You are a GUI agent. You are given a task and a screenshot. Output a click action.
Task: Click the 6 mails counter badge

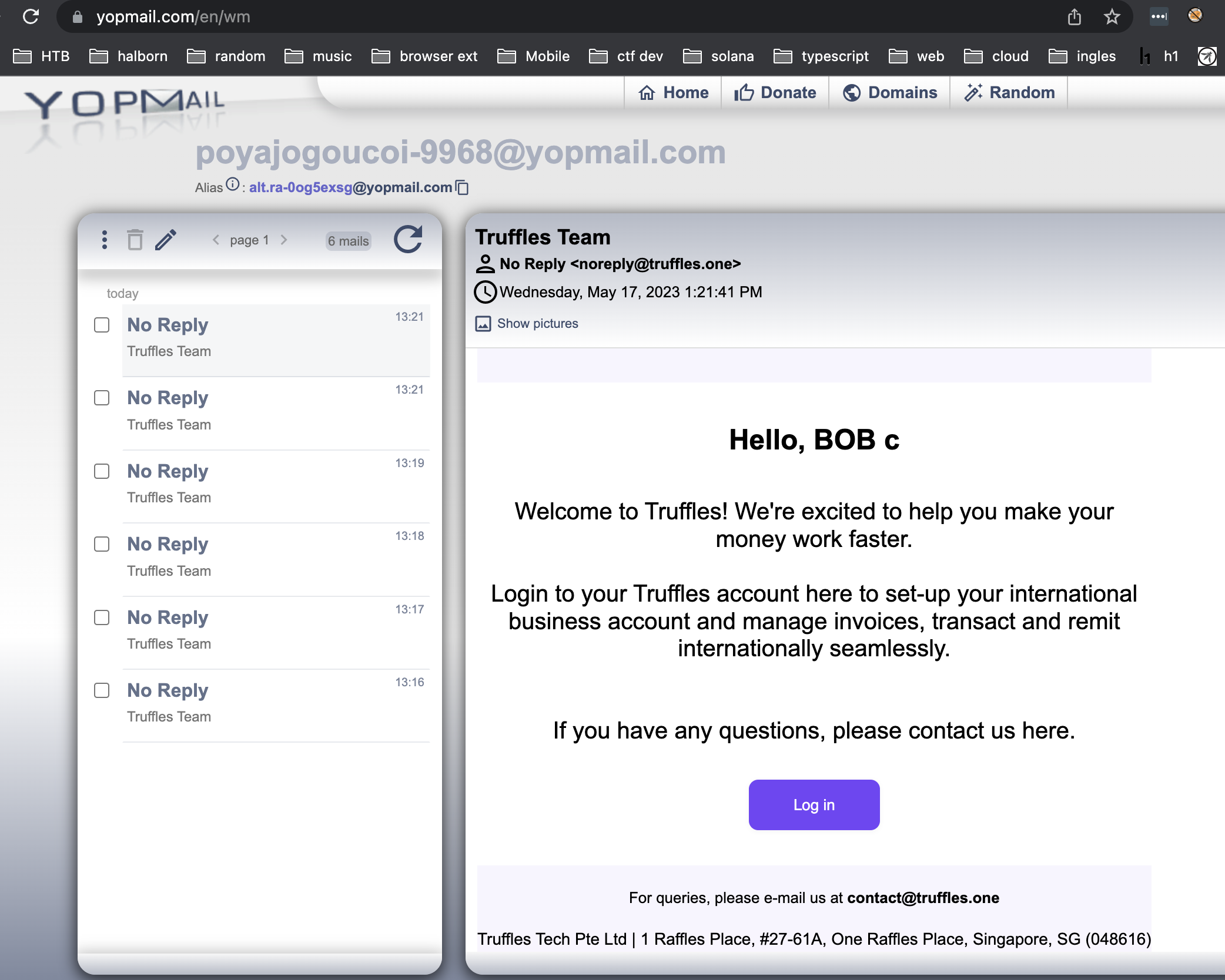(x=349, y=241)
